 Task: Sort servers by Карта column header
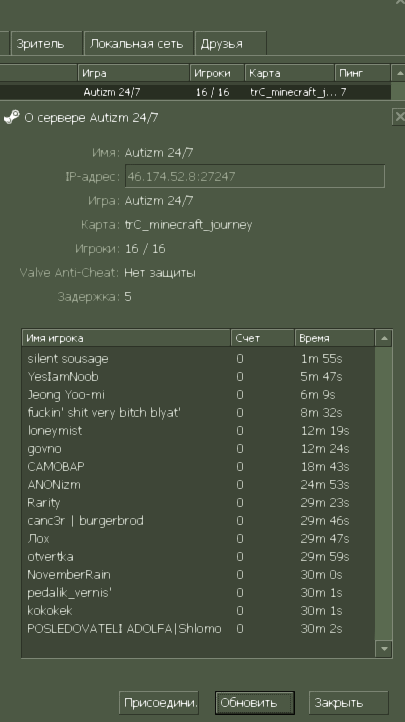pyautogui.click(x=289, y=73)
